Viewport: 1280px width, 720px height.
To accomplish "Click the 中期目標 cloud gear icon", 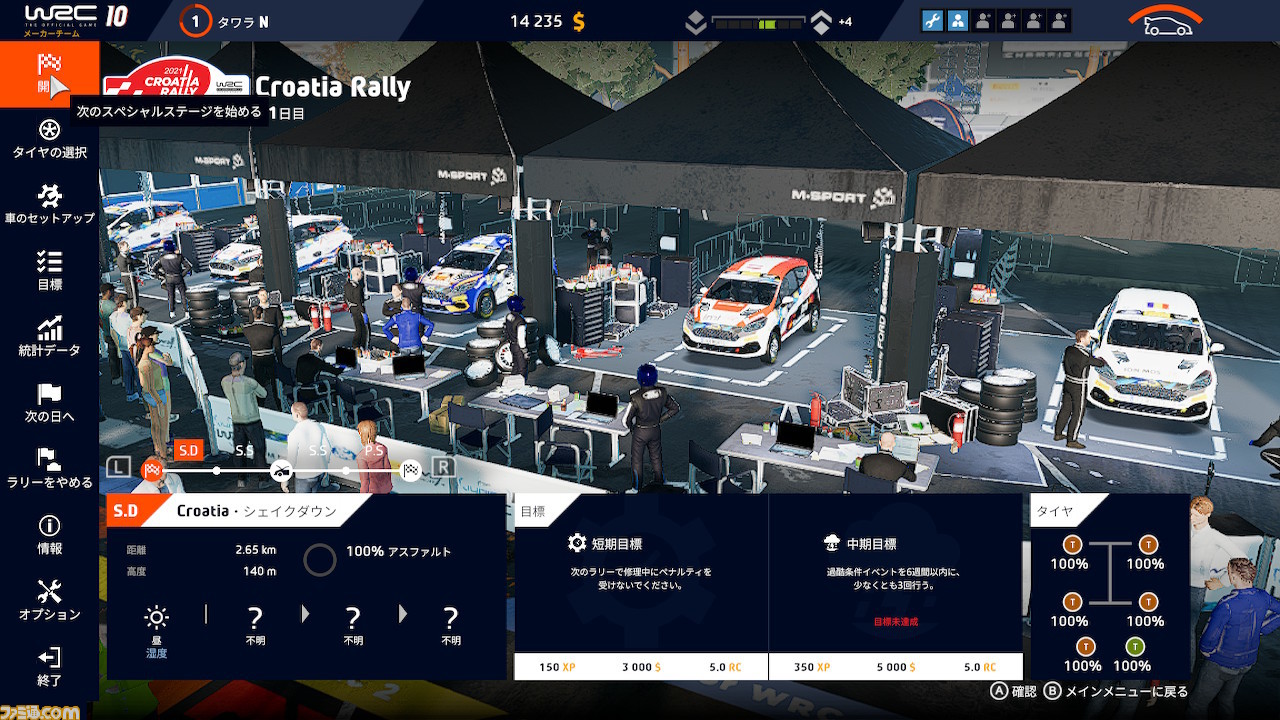I will [x=831, y=543].
